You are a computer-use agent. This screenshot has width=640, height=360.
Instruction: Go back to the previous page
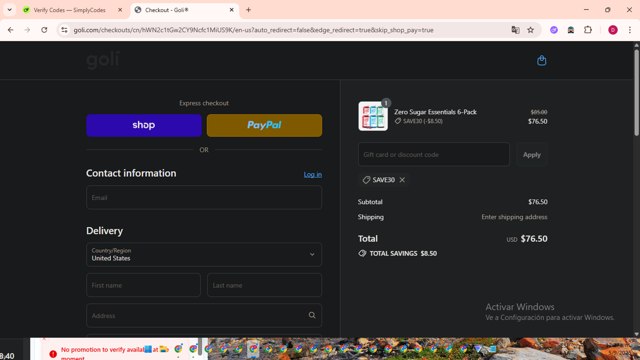point(11,30)
